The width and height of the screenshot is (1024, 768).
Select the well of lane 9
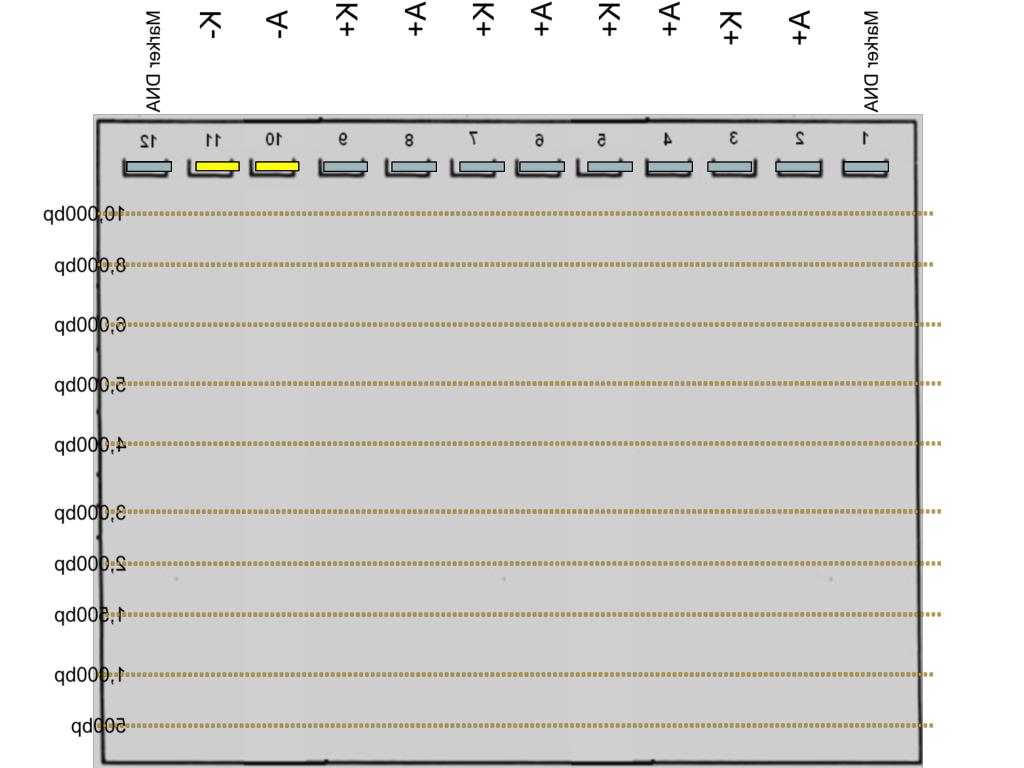345,167
